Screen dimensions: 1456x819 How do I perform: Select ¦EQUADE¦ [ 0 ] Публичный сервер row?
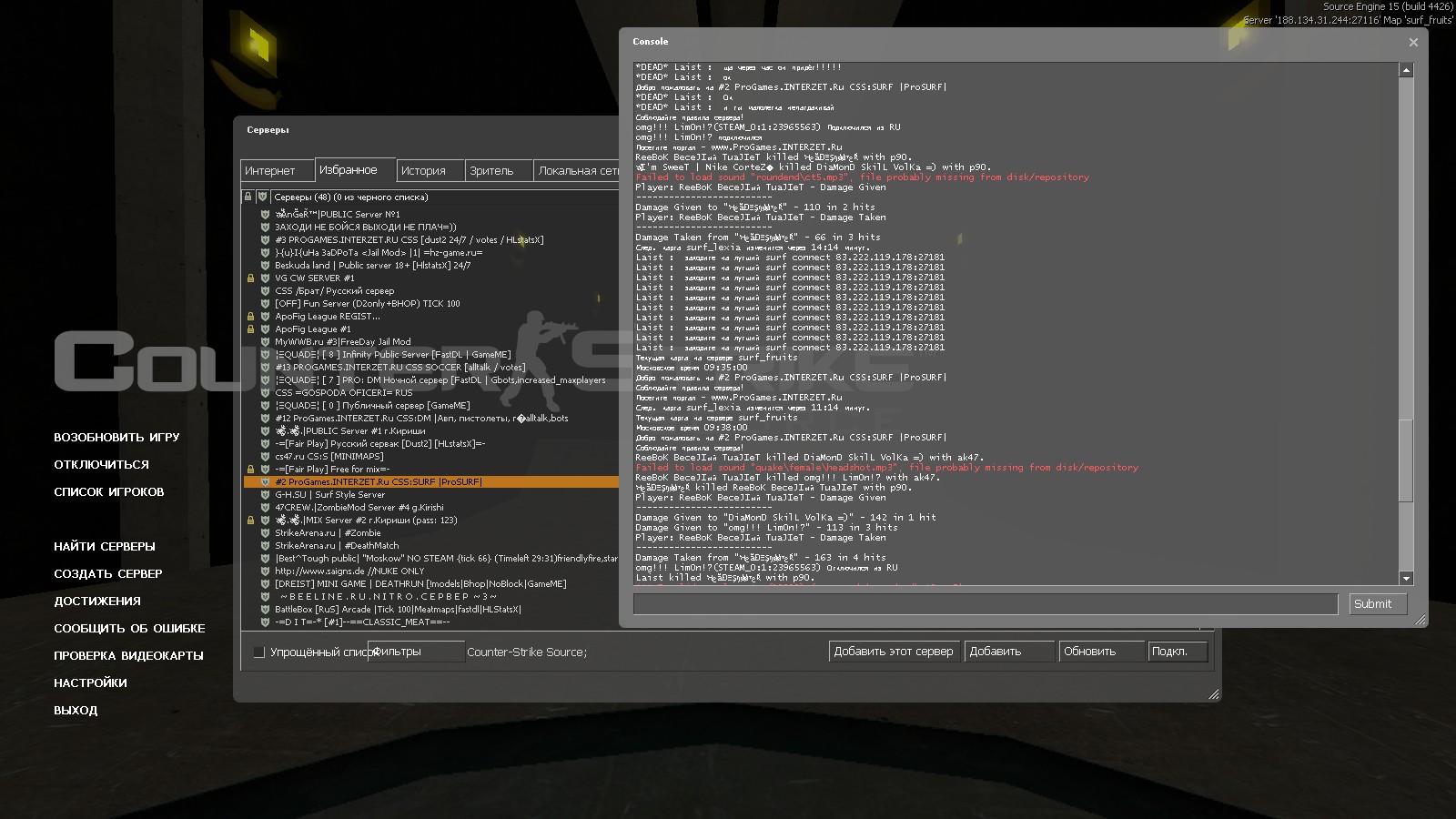[431, 406]
